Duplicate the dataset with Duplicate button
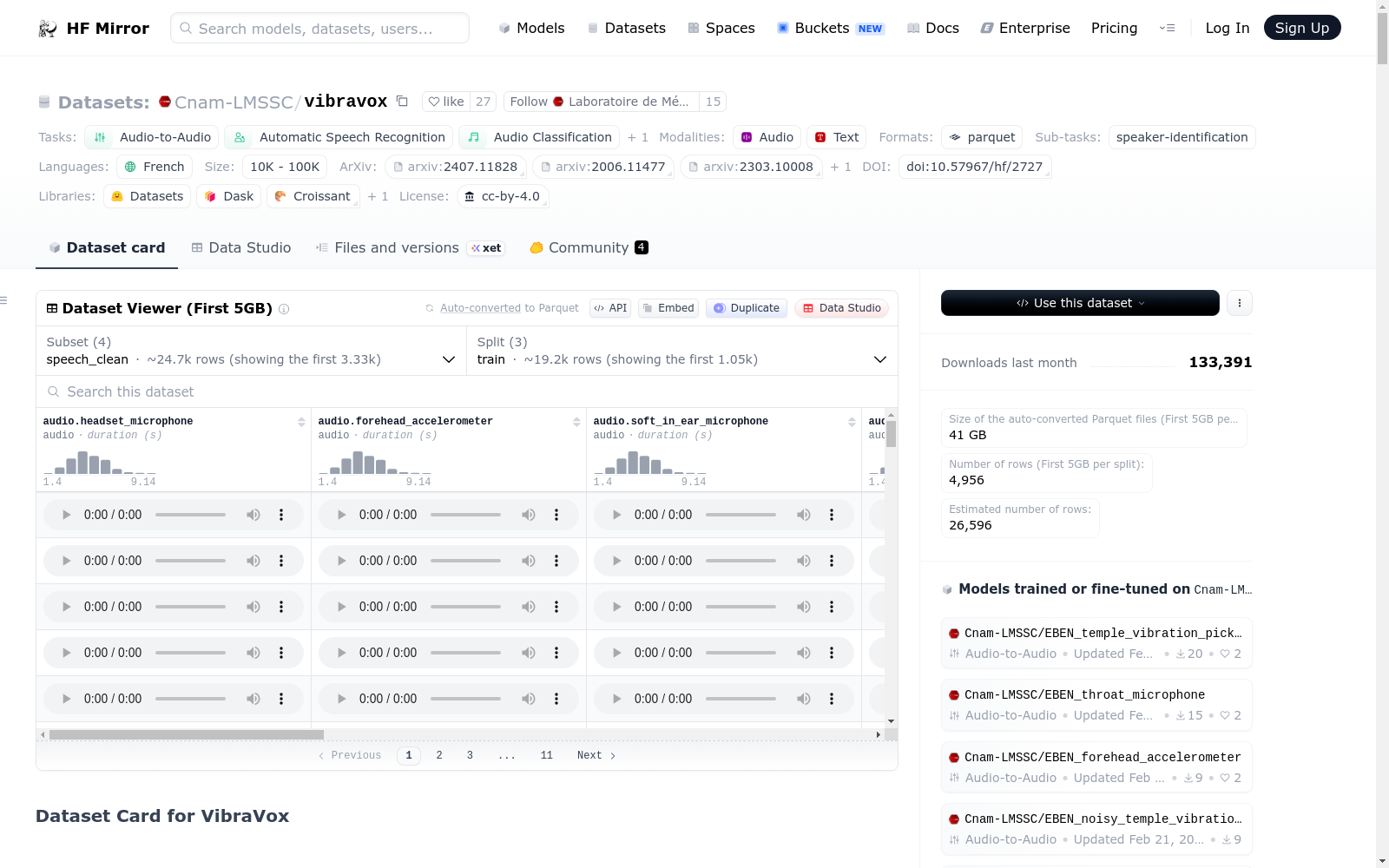 click(x=747, y=308)
